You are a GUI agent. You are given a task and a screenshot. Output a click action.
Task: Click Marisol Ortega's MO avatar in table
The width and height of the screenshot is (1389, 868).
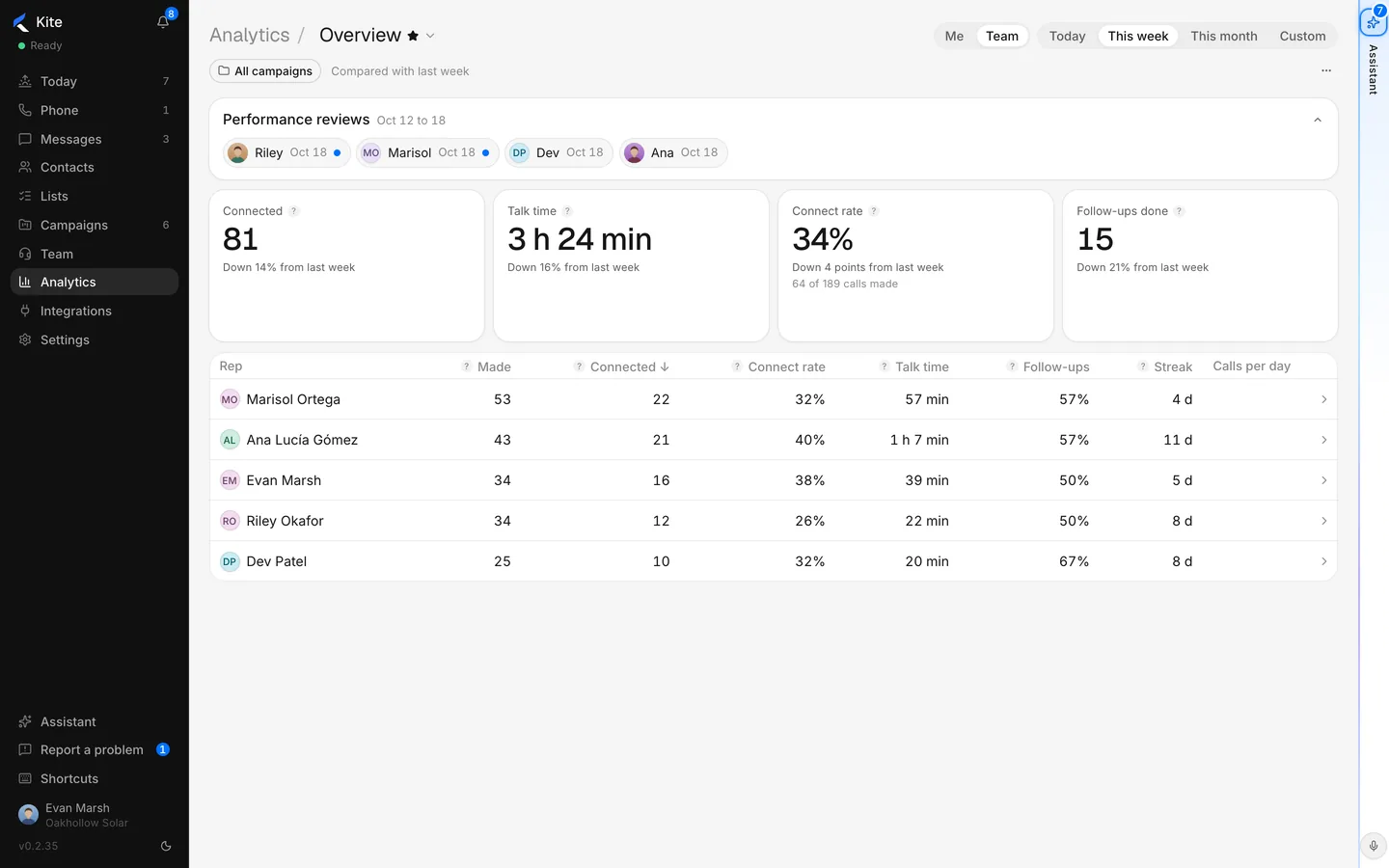[x=230, y=399]
